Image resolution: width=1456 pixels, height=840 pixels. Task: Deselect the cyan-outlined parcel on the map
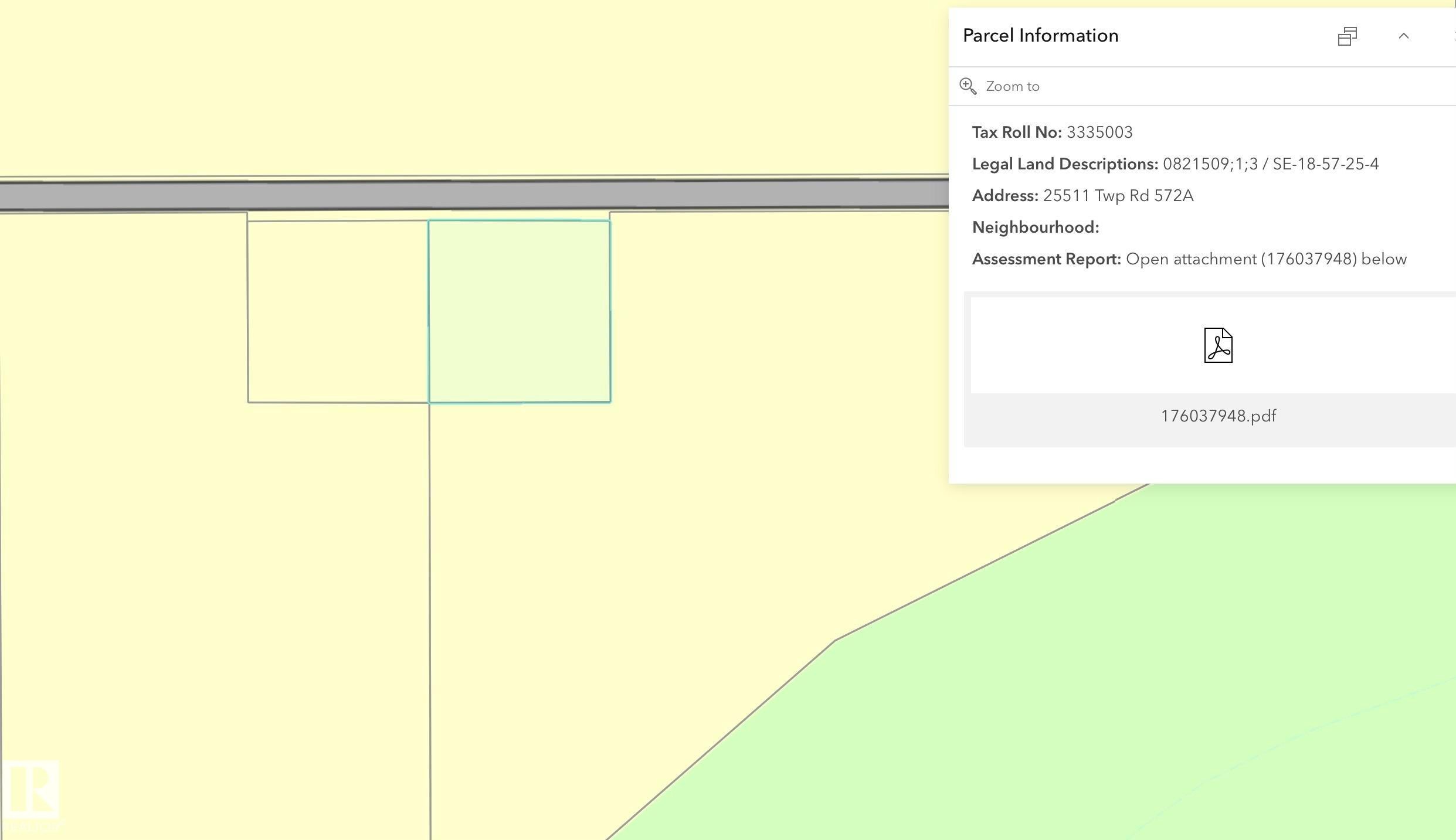[519, 311]
